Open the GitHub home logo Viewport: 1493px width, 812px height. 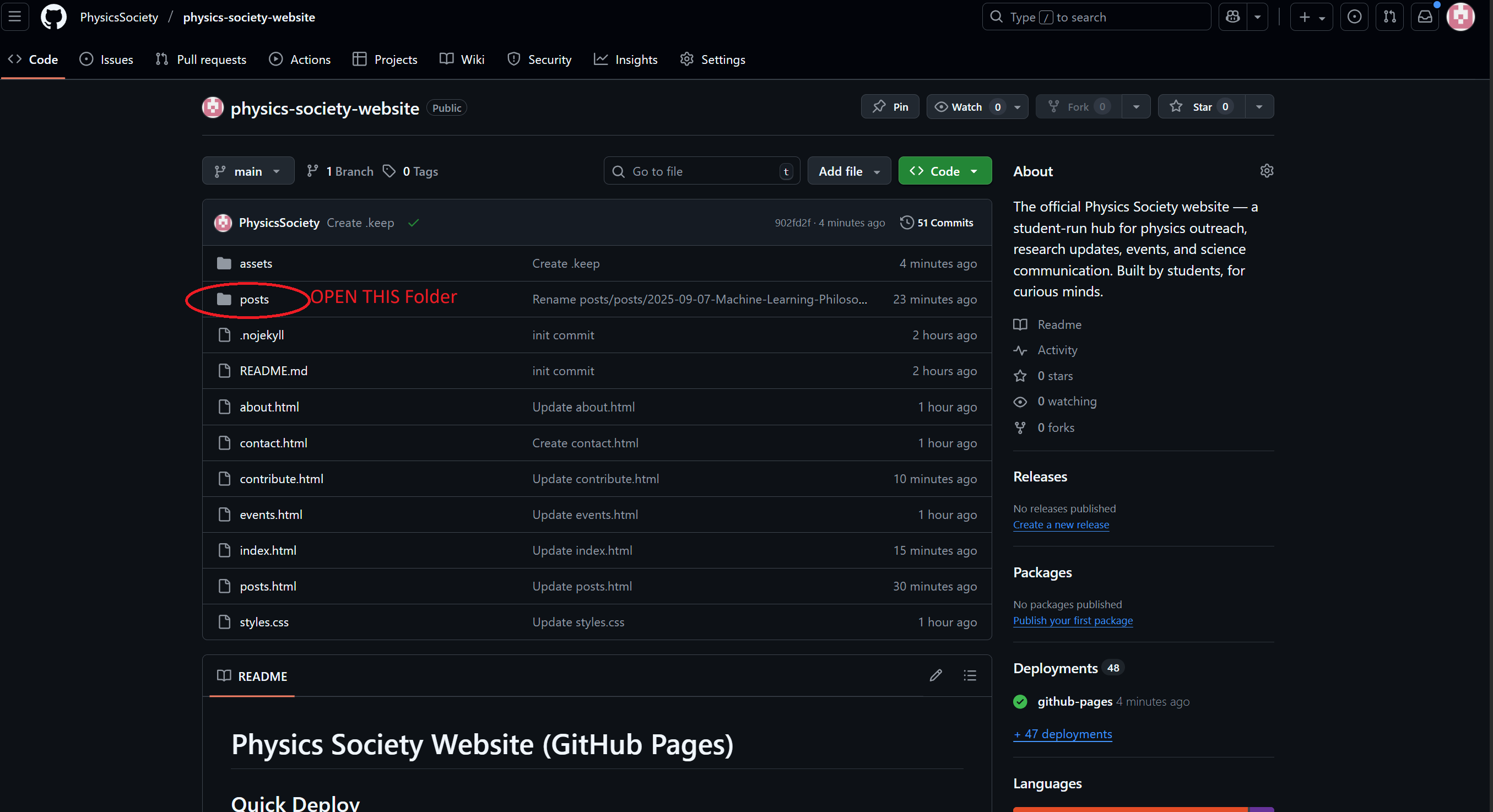tap(53, 17)
